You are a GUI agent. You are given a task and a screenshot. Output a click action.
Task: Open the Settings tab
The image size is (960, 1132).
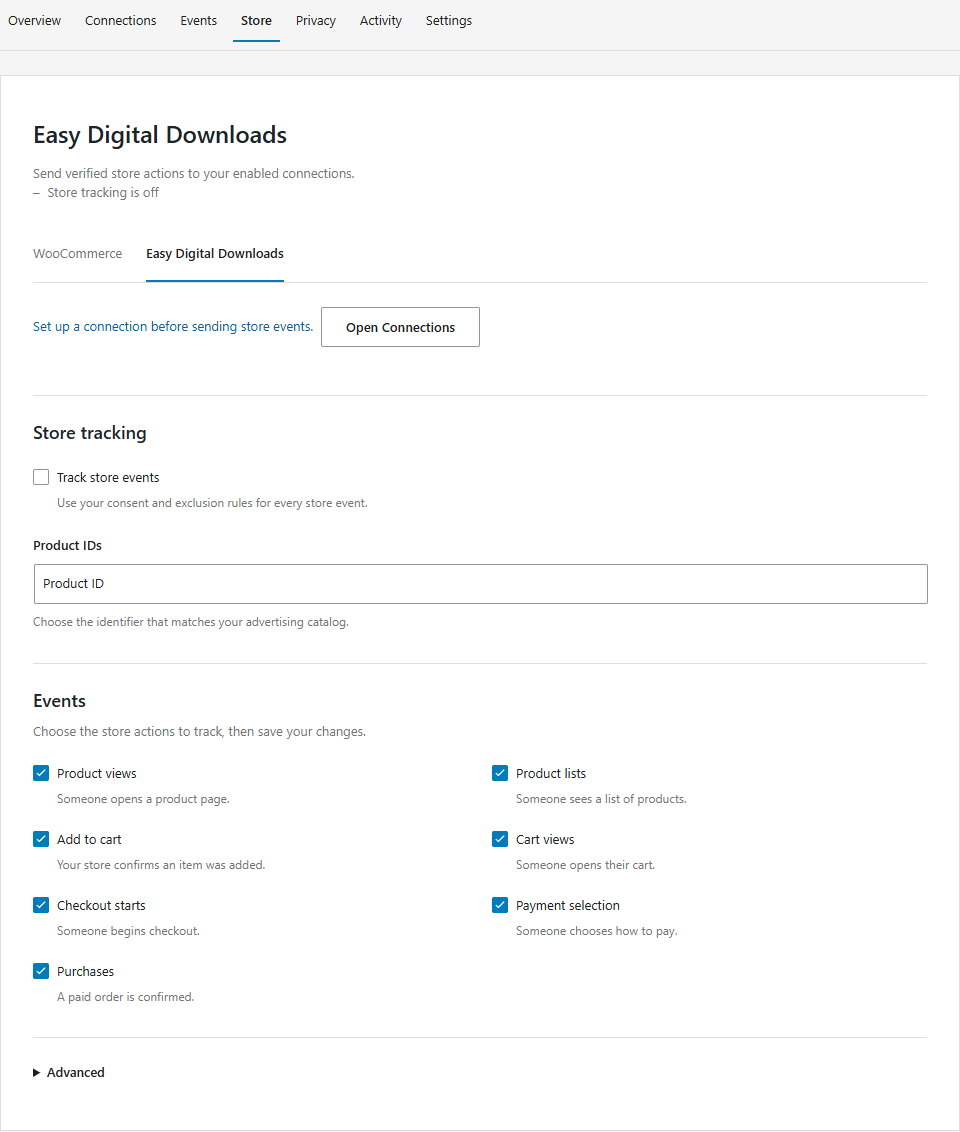coord(448,21)
